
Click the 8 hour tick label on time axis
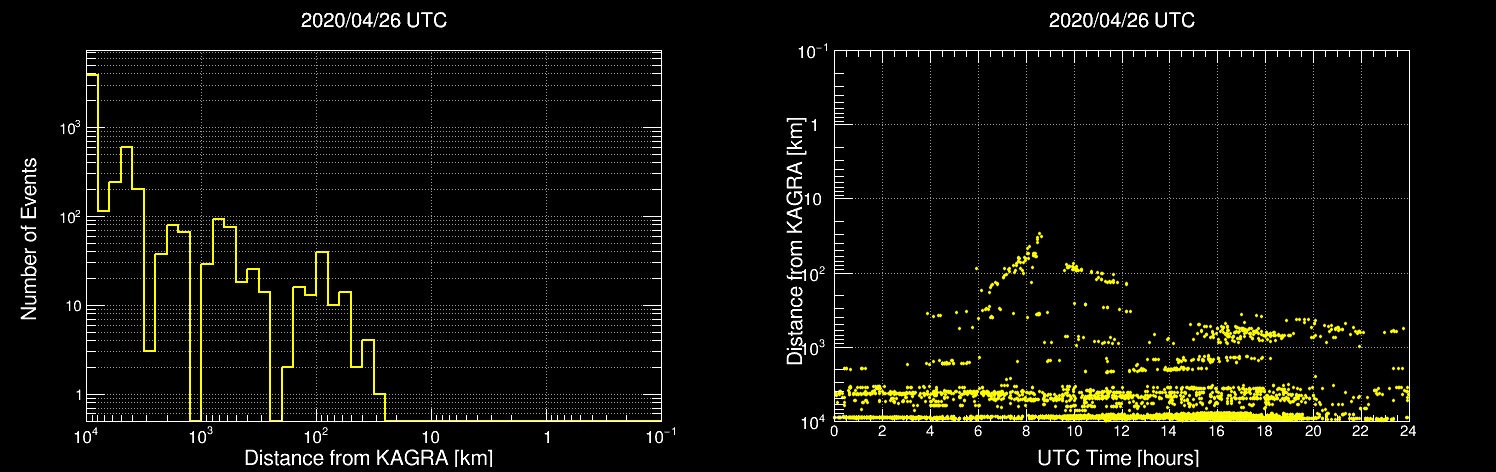pyautogui.click(x=1026, y=431)
